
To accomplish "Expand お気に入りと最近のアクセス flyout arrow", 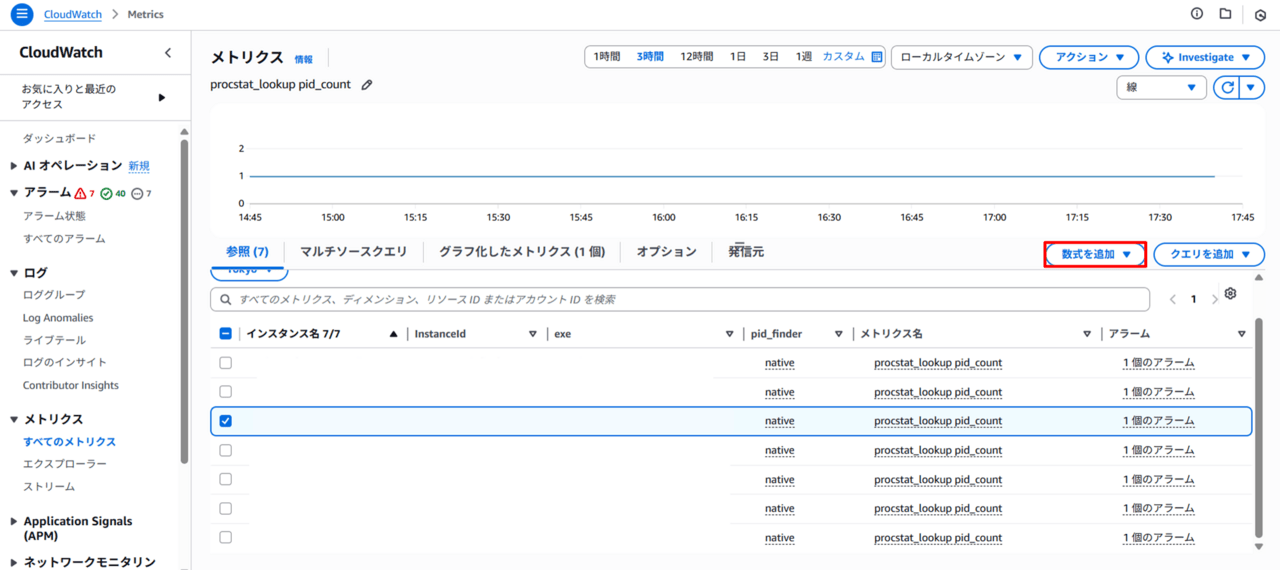I will pos(162,97).
